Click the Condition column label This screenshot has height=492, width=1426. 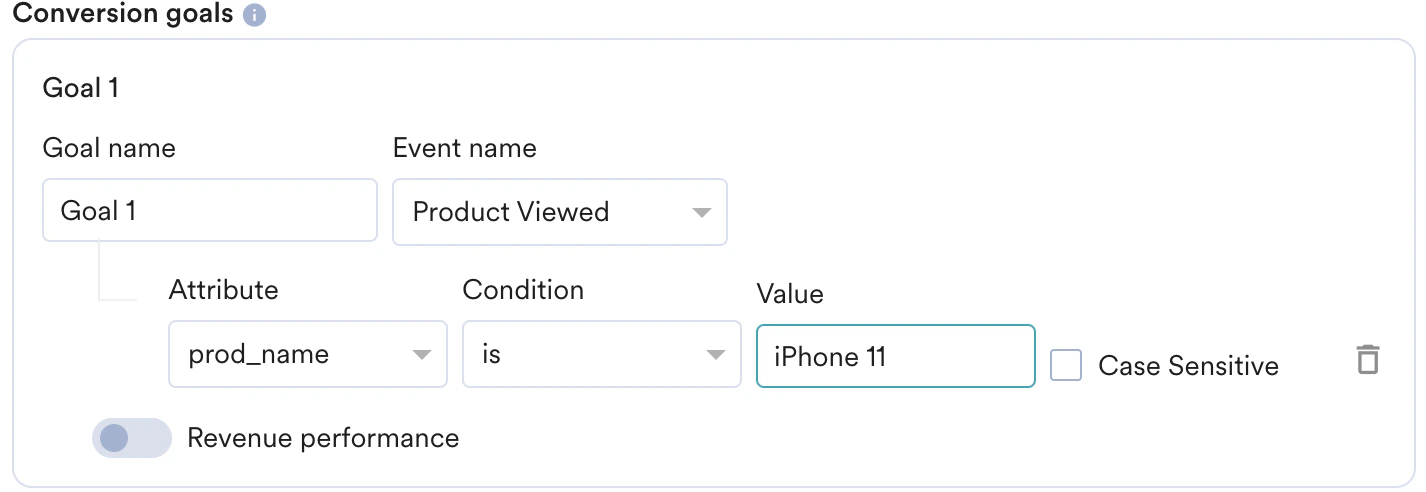coord(523,290)
